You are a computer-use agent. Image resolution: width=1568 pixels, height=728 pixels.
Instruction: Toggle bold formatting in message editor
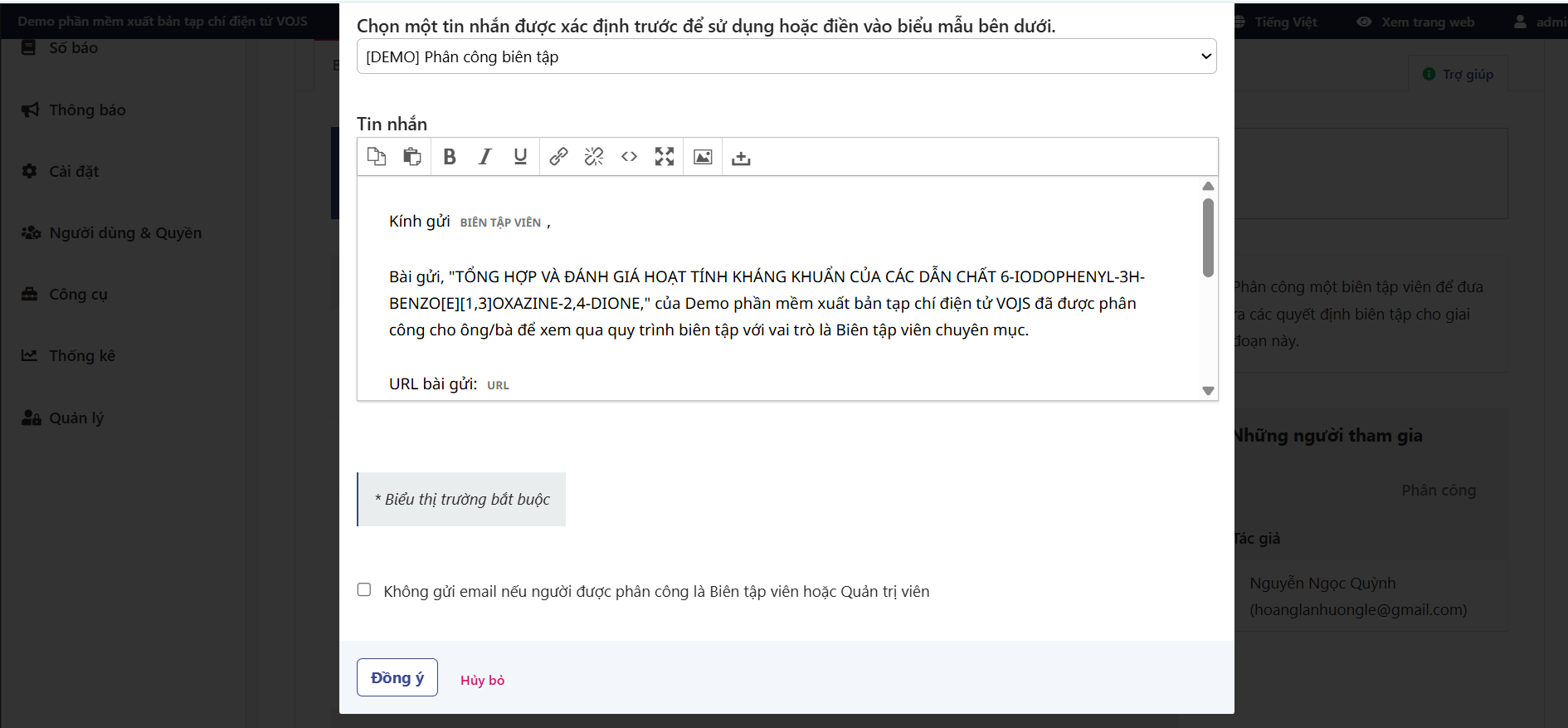click(450, 157)
